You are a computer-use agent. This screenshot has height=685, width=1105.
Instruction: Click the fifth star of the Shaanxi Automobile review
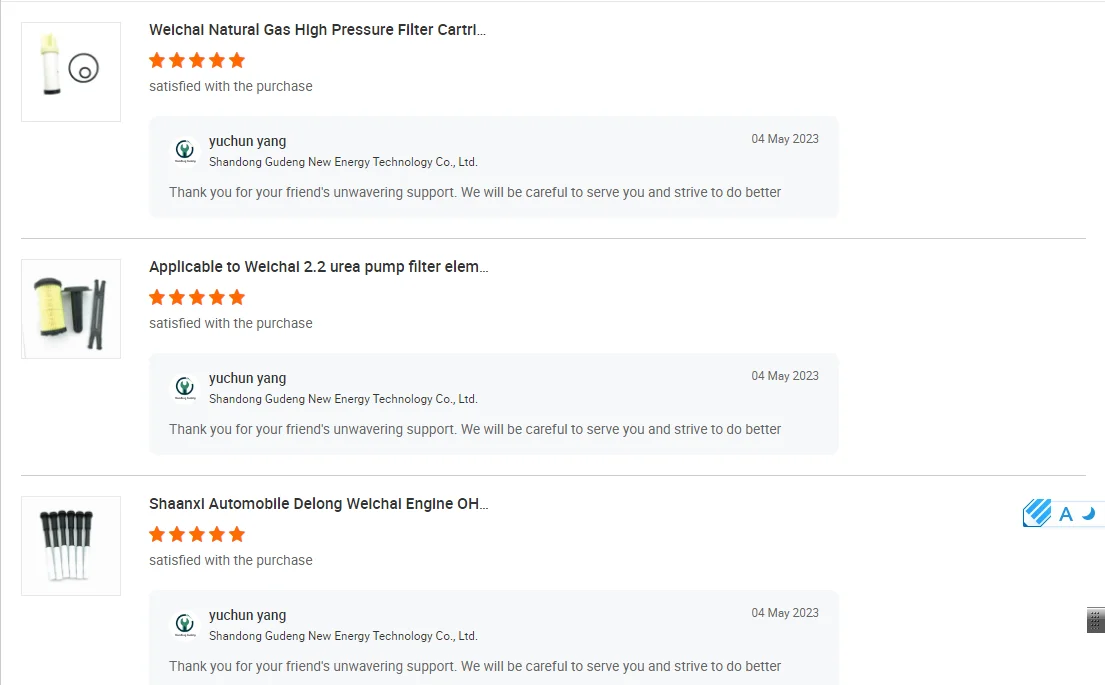click(x=237, y=534)
